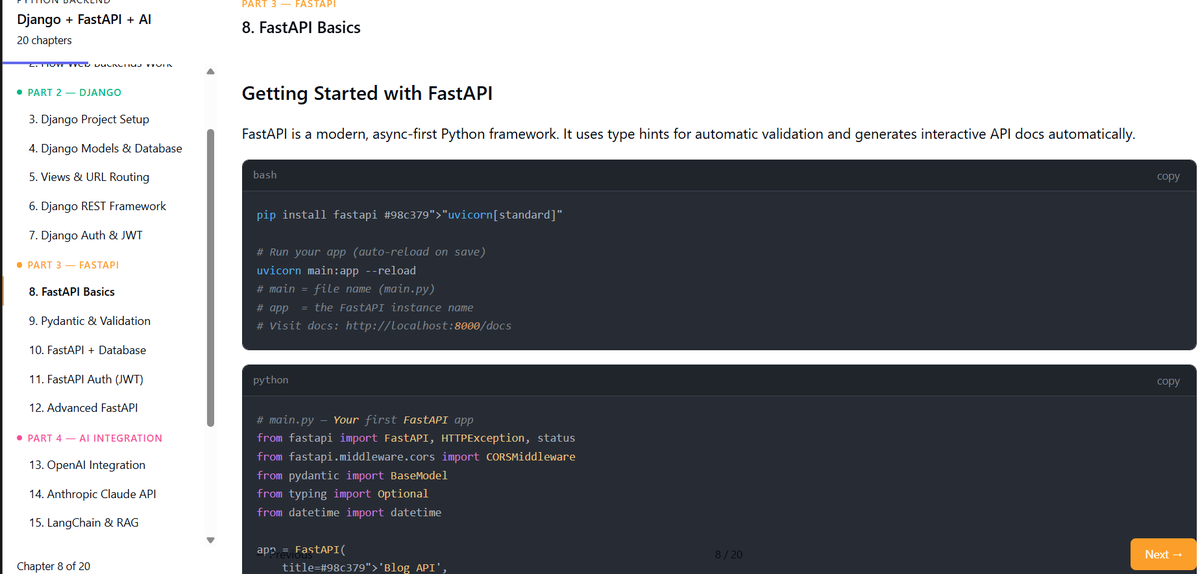Viewport: 1200px width, 574px height.
Task: Click the from datetime import datetime line
Action: [349, 512]
